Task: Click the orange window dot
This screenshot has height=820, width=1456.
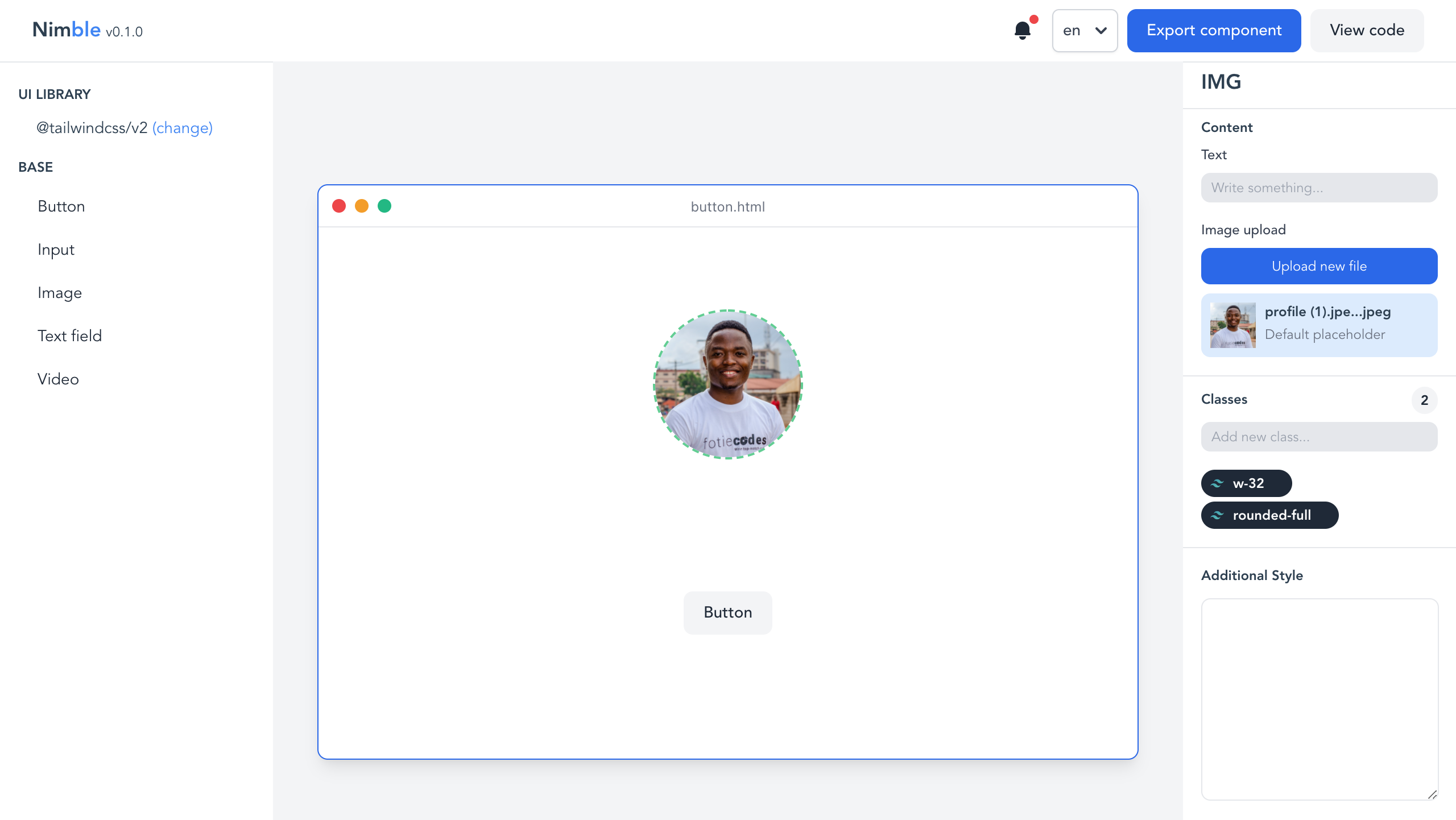Action: [362, 206]
